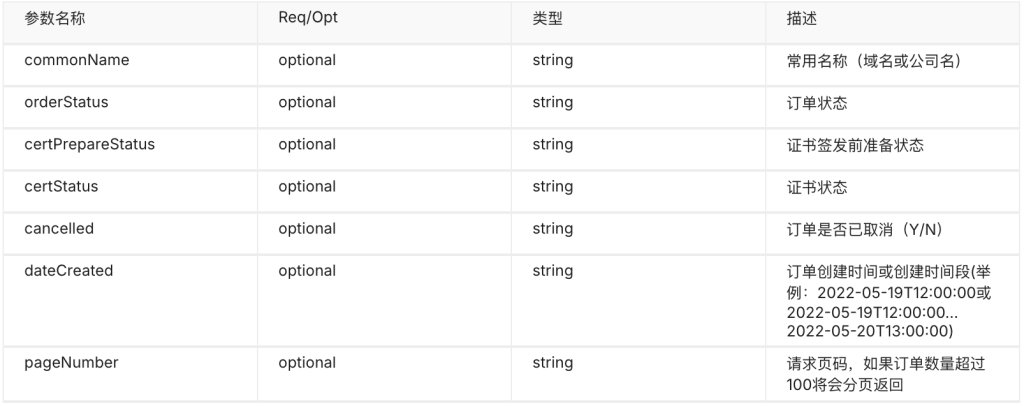Select the pageNumber parameter cell
The width and height of the screenshot is (1024, 406).
(x=71, y=363)
